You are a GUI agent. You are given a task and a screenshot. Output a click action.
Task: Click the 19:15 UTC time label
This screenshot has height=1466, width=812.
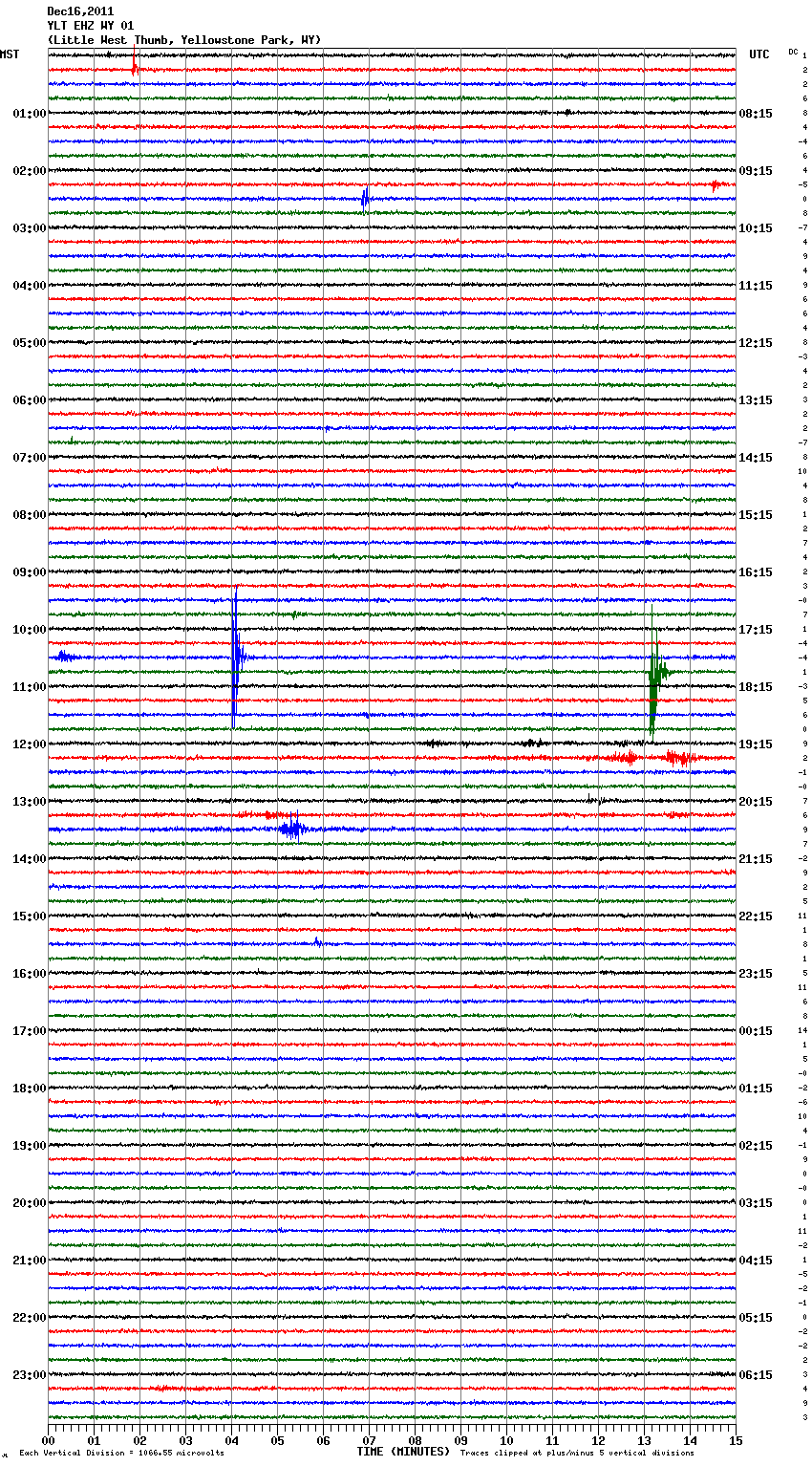756,744
